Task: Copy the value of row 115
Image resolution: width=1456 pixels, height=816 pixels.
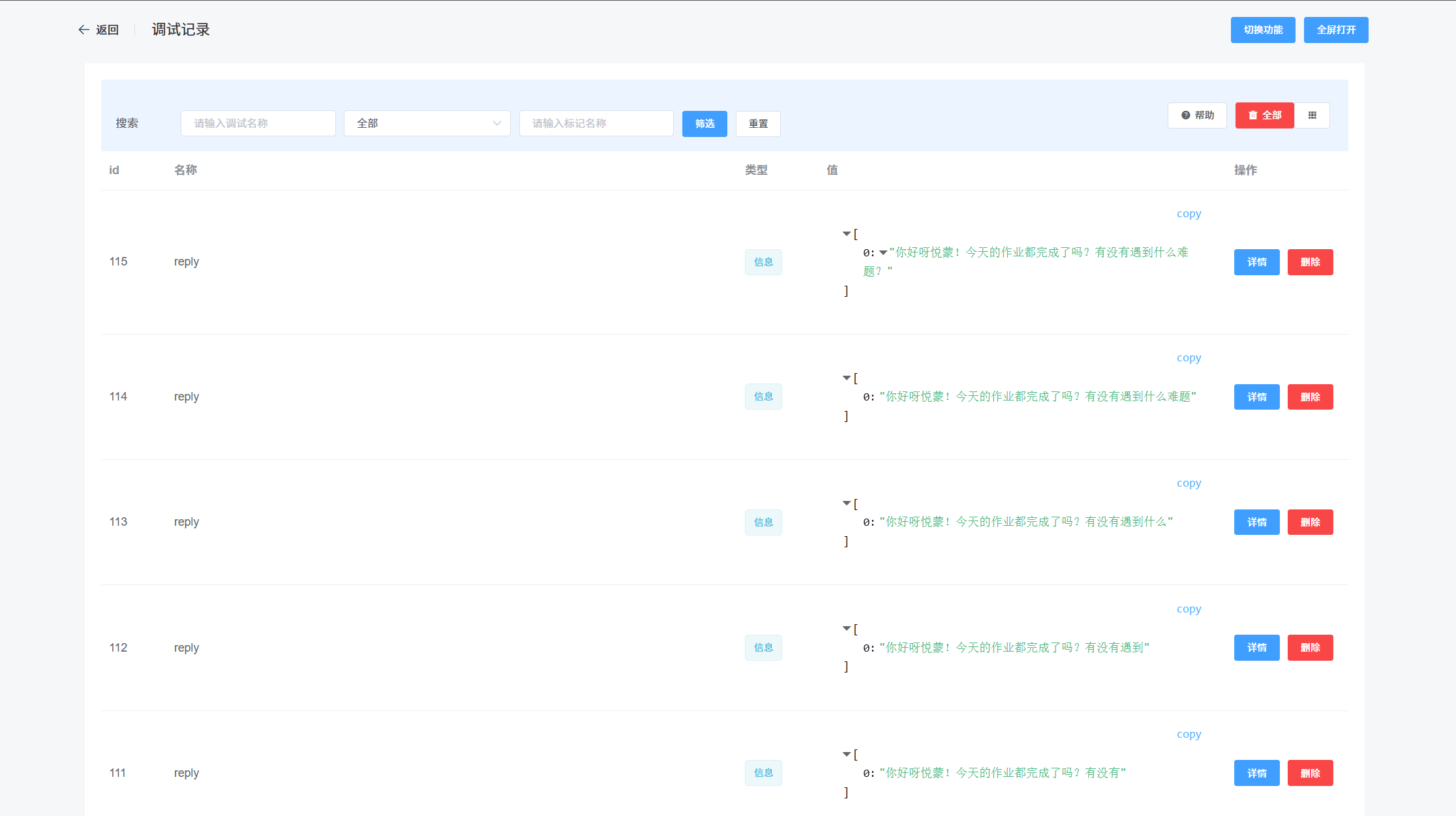Action: tap(1189, 214)
